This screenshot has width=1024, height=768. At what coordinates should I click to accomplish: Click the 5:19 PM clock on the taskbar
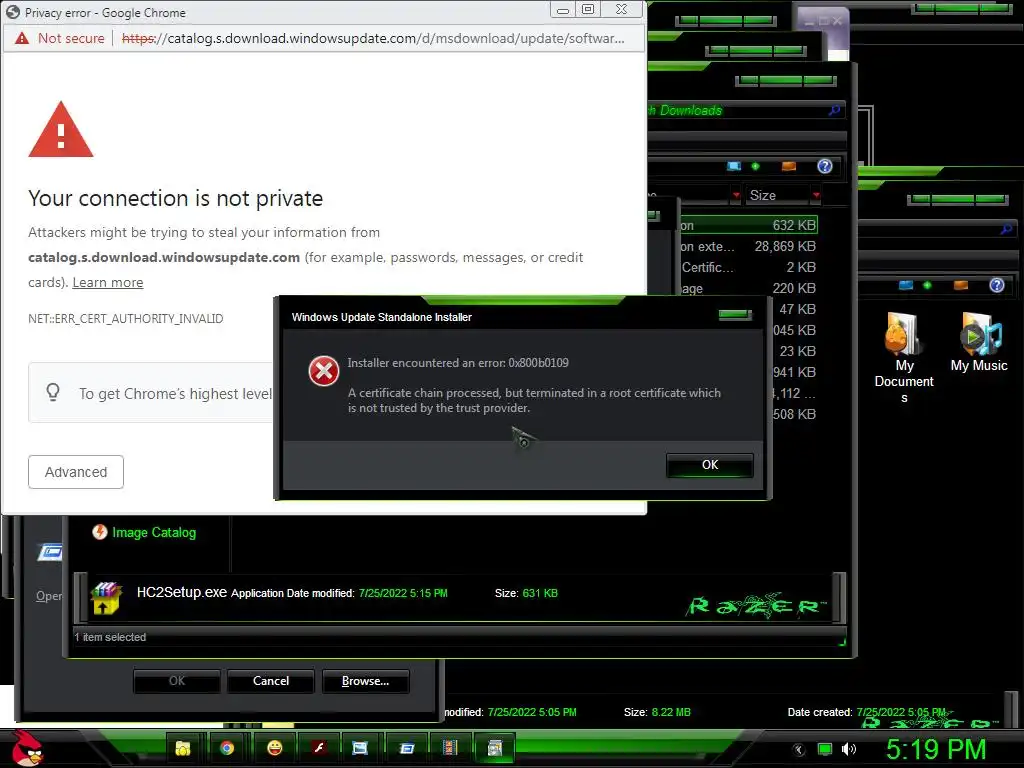coord(936,749)
